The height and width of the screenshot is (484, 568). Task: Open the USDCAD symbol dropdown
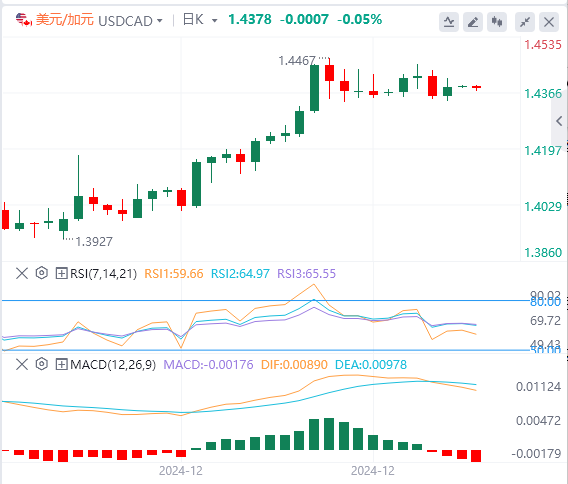point(130,21)
